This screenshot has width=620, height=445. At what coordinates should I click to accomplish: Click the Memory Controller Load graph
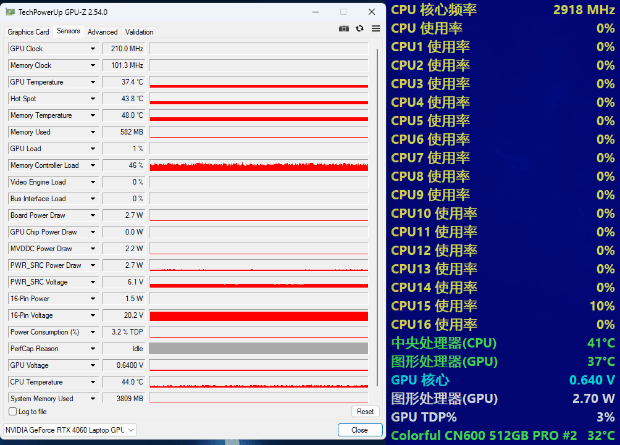[259, 165]
